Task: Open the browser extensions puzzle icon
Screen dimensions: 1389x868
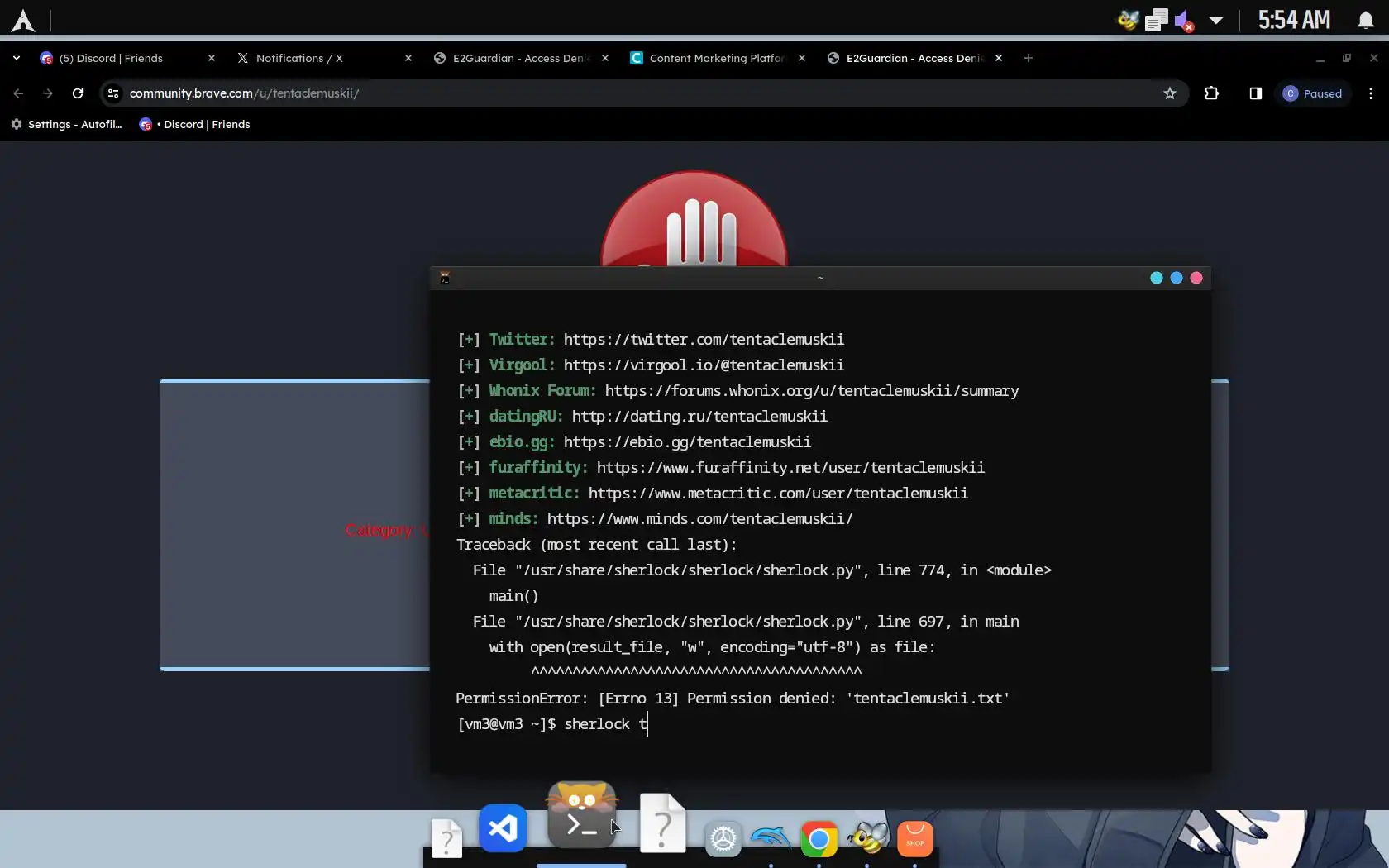Action: pyautogui.click(x=1212, y=93)
